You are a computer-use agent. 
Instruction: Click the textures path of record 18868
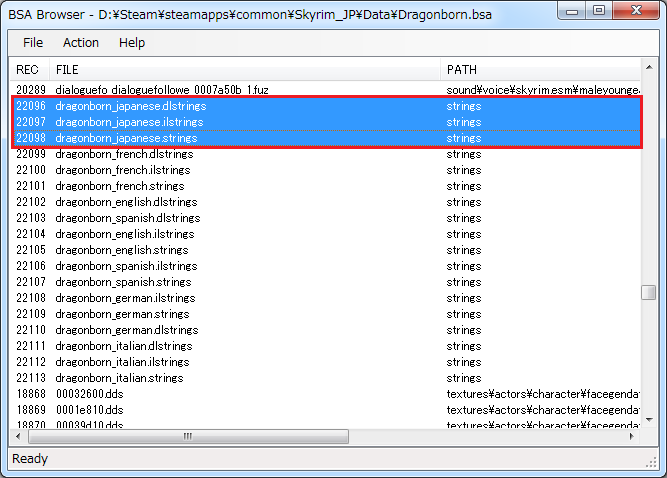tap(543, 394)
